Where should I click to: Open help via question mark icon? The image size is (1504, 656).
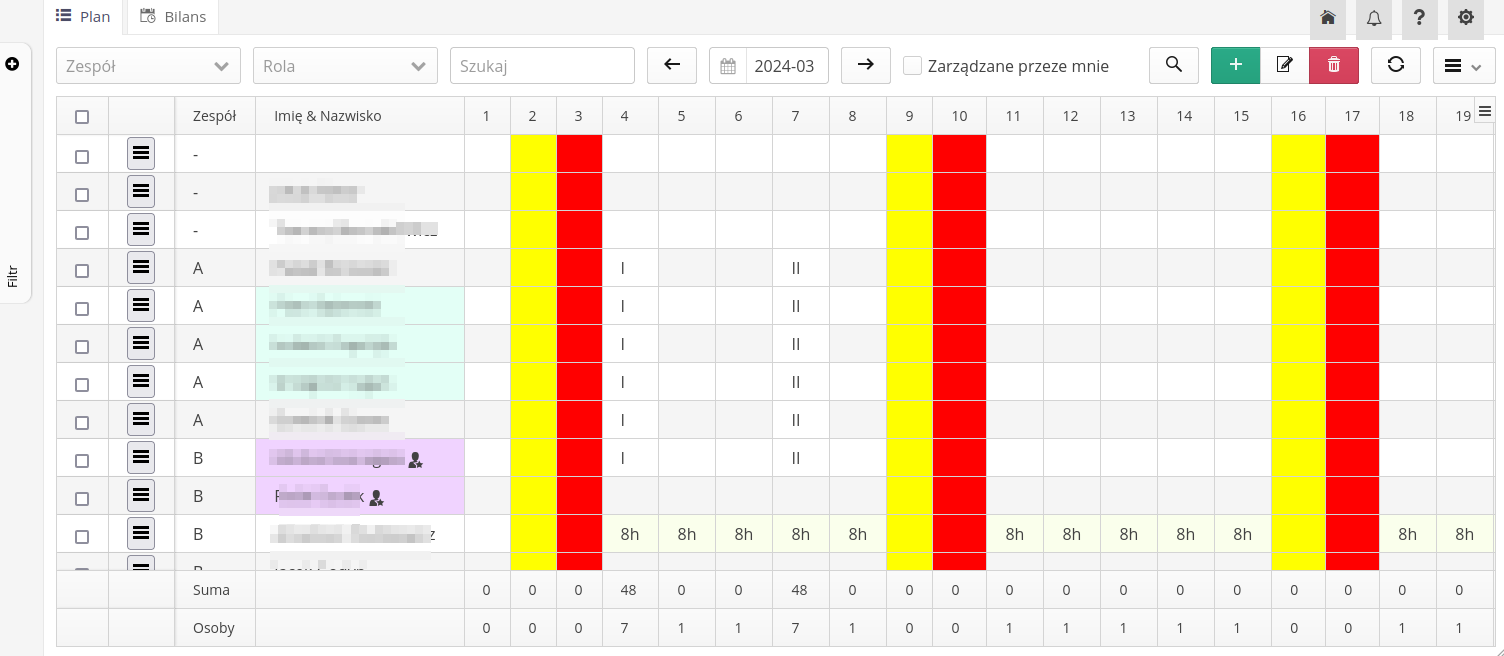coord(1420,18)
